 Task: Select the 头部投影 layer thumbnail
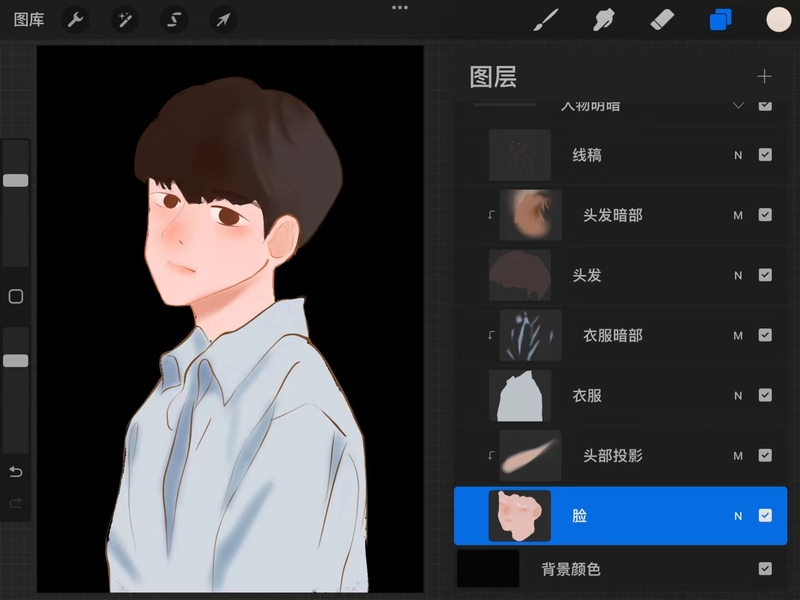click(530, 455)
